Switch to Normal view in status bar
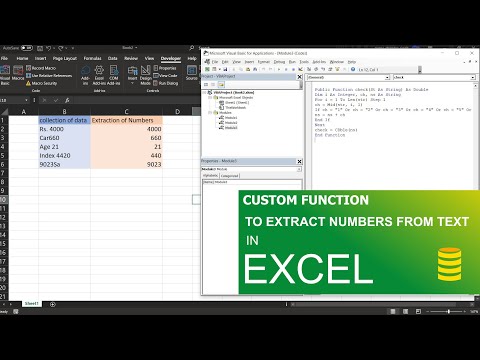 pyautogui.click(x=393, y=311)
